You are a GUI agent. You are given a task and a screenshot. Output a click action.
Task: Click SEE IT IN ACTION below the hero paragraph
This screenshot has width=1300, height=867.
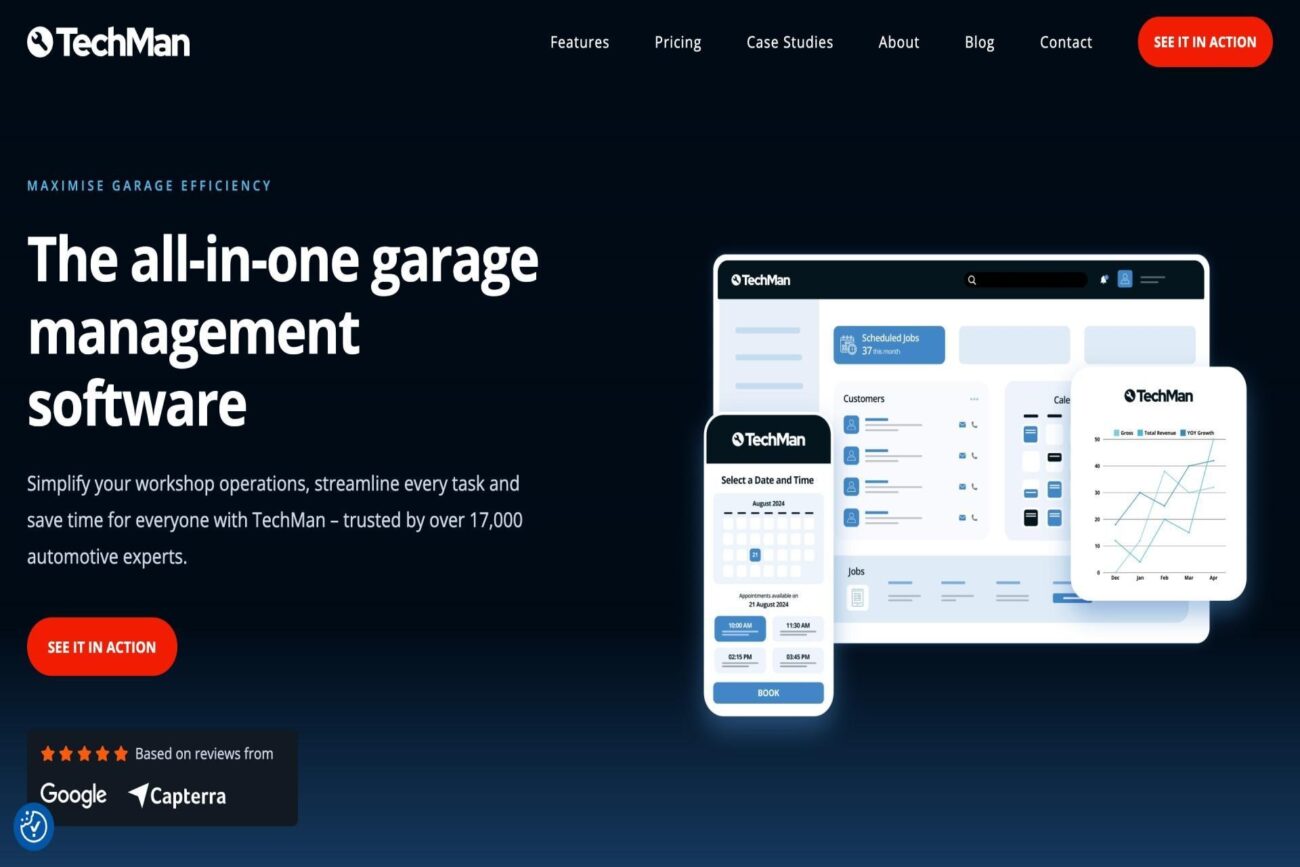tap(102, 647)
